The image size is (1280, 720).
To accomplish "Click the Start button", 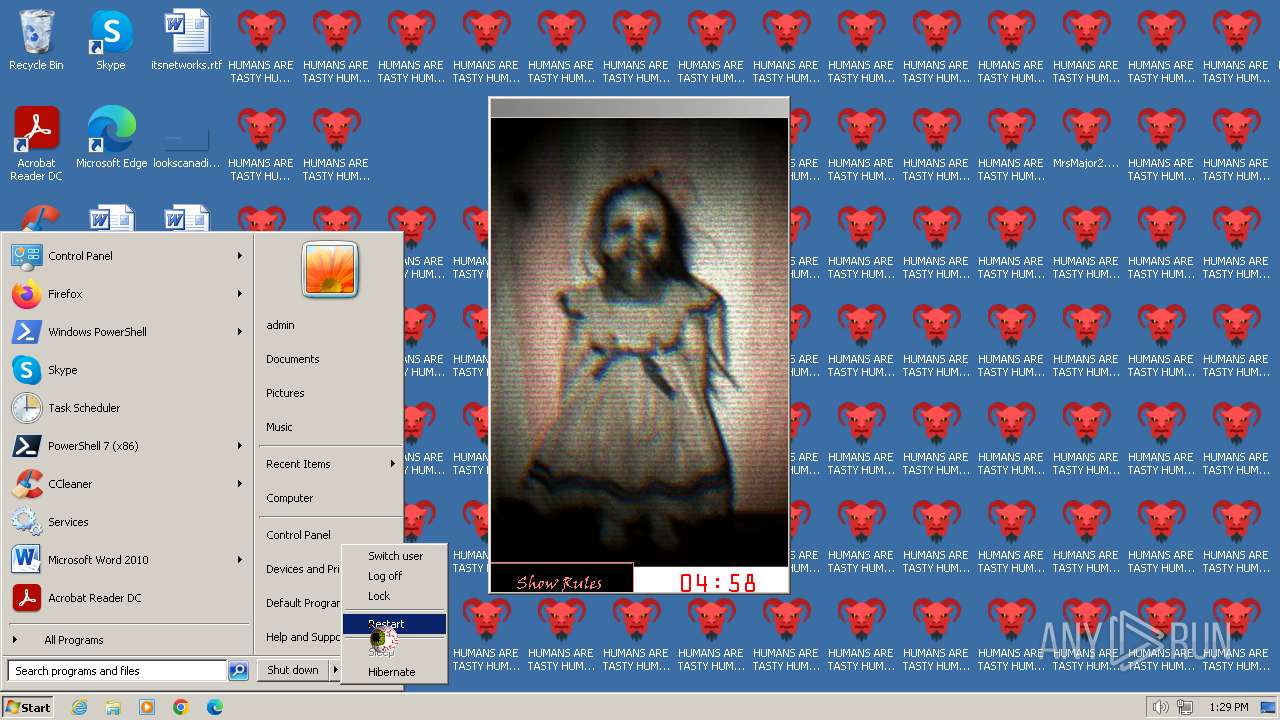I will point(28,707).
